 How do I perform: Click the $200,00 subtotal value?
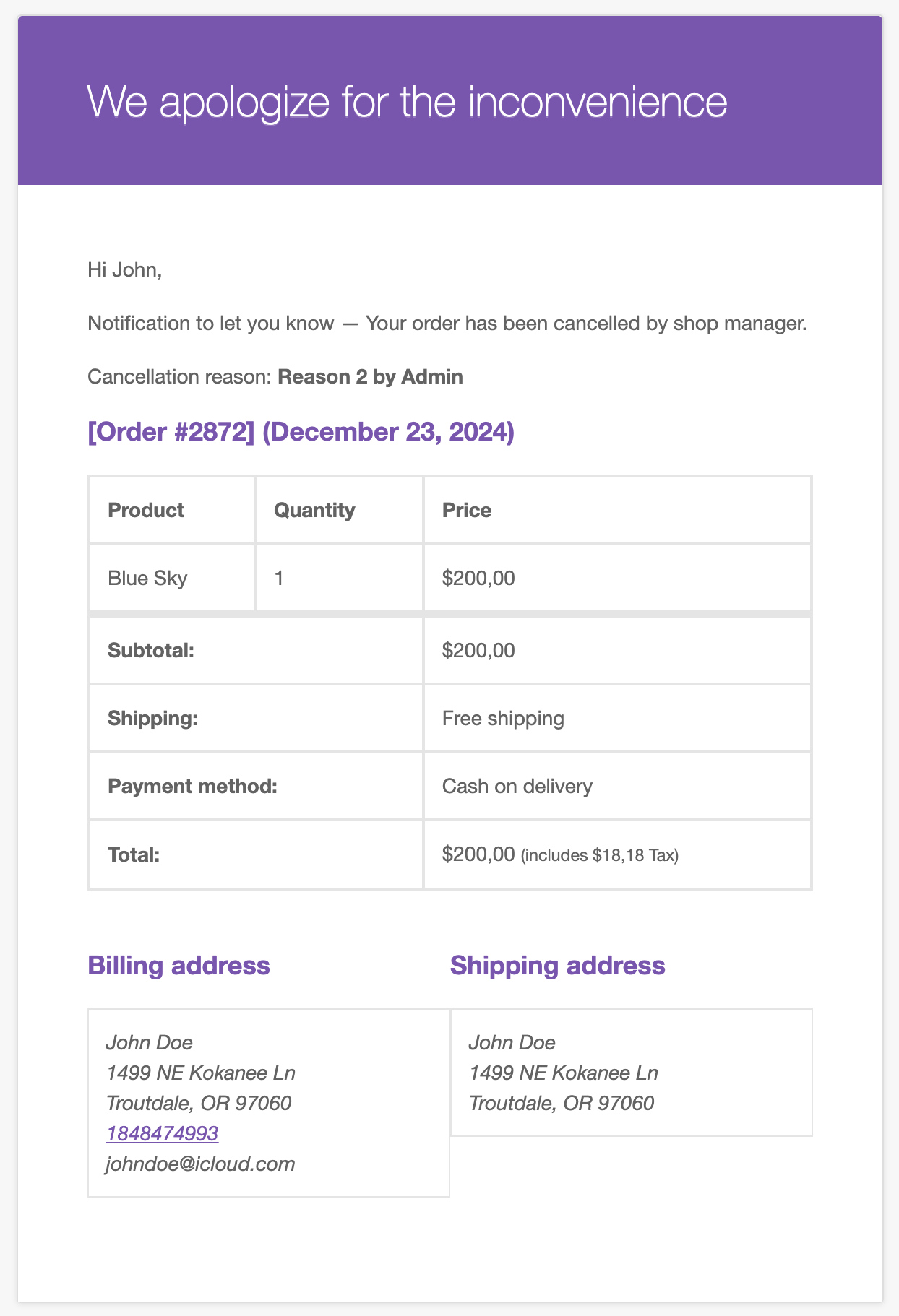[478, 650]
